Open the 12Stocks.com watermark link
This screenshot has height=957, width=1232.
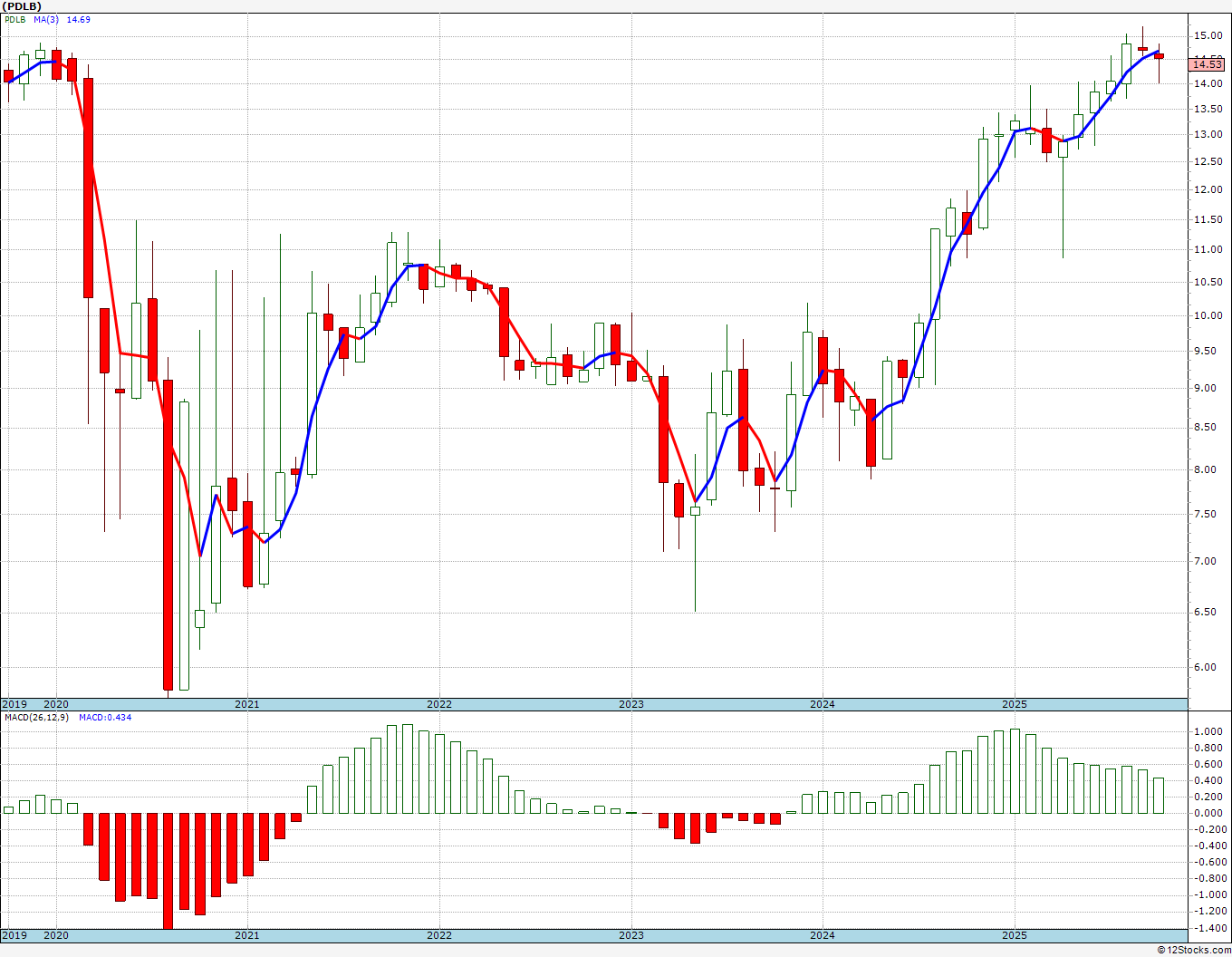[x=1195, y=950]
